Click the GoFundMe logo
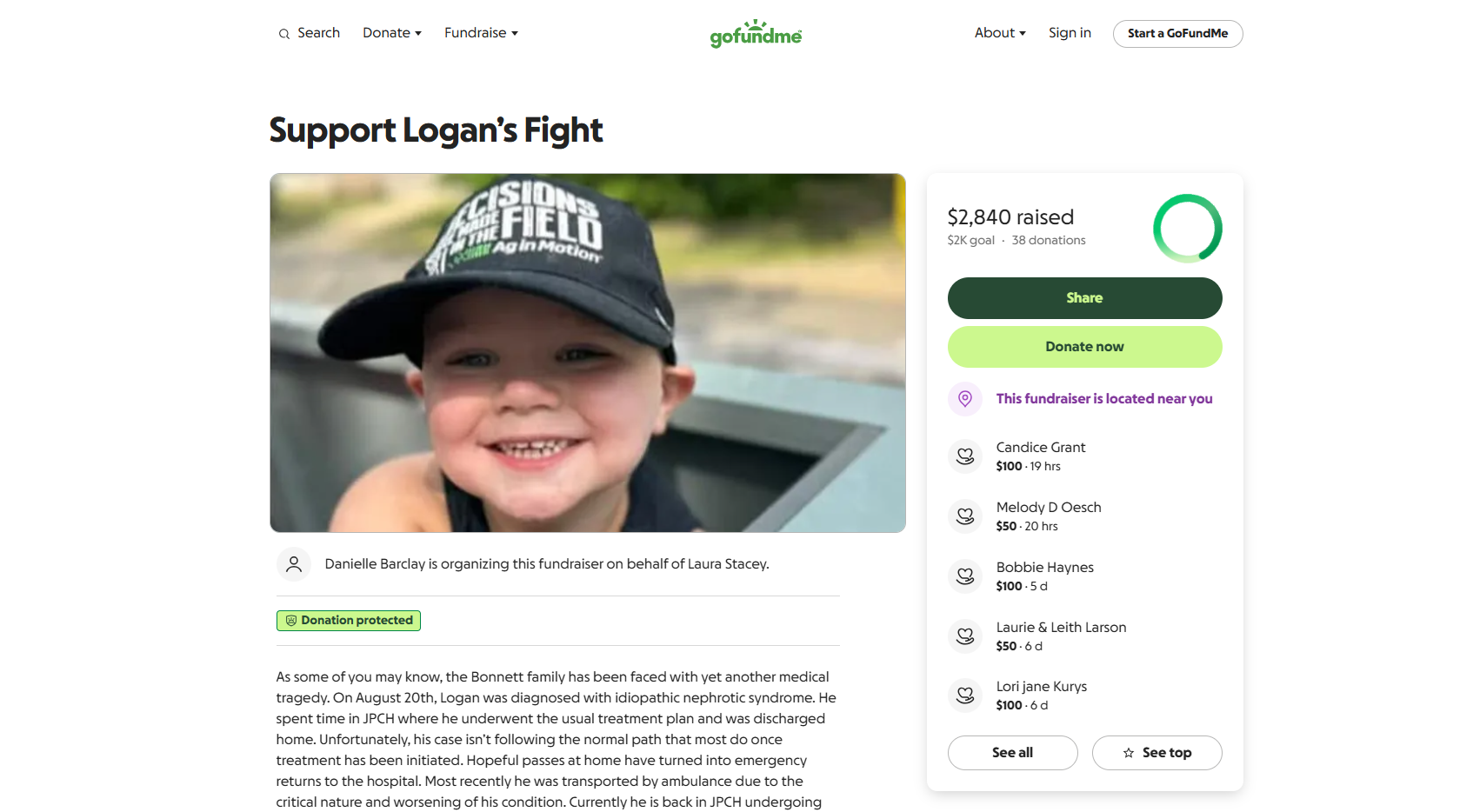 click(x=756, y=33)
